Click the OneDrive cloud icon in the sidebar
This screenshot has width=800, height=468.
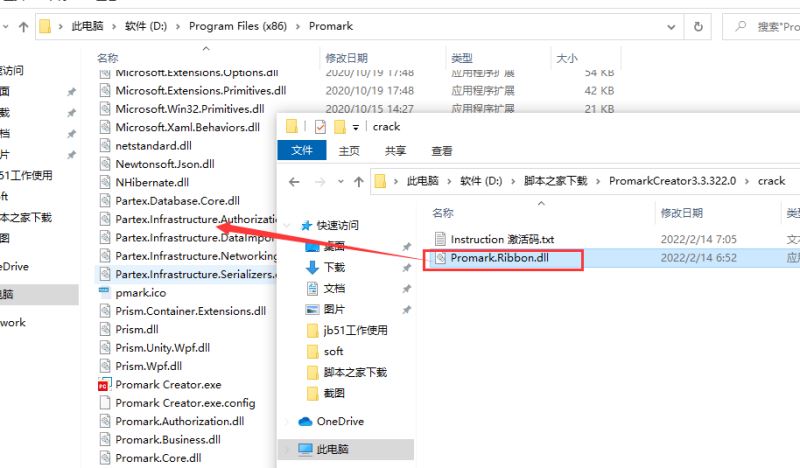click(x=305, y=422)
